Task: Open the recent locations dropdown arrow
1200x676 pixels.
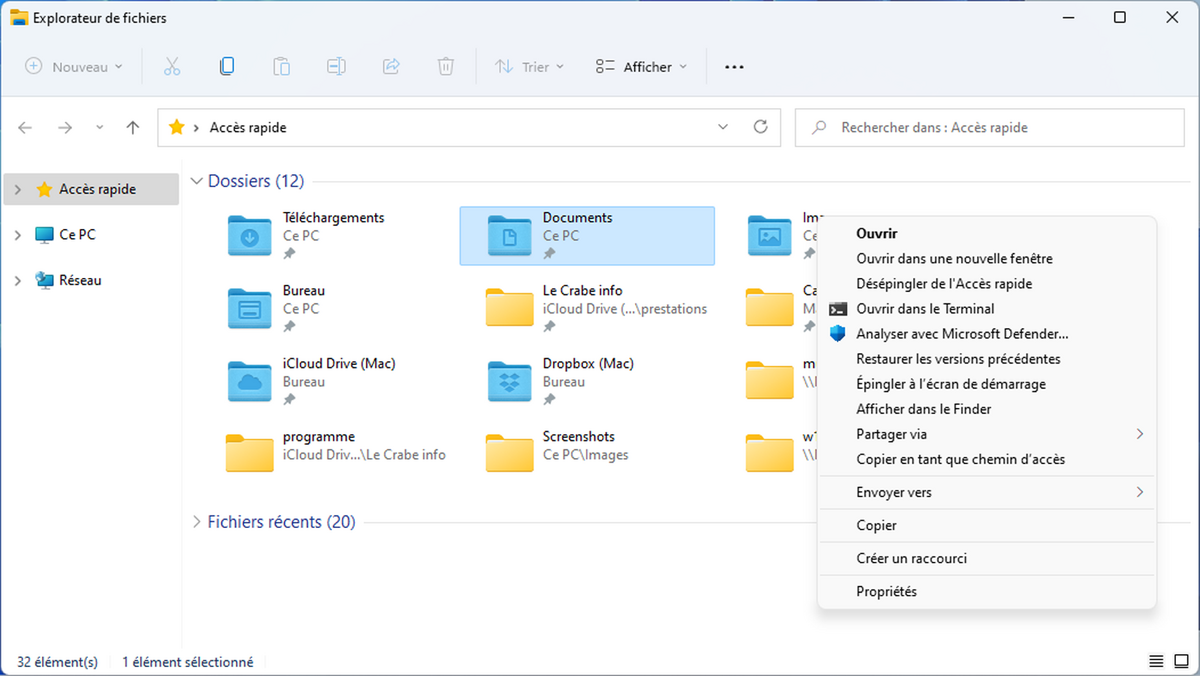Action: (99, 128)
